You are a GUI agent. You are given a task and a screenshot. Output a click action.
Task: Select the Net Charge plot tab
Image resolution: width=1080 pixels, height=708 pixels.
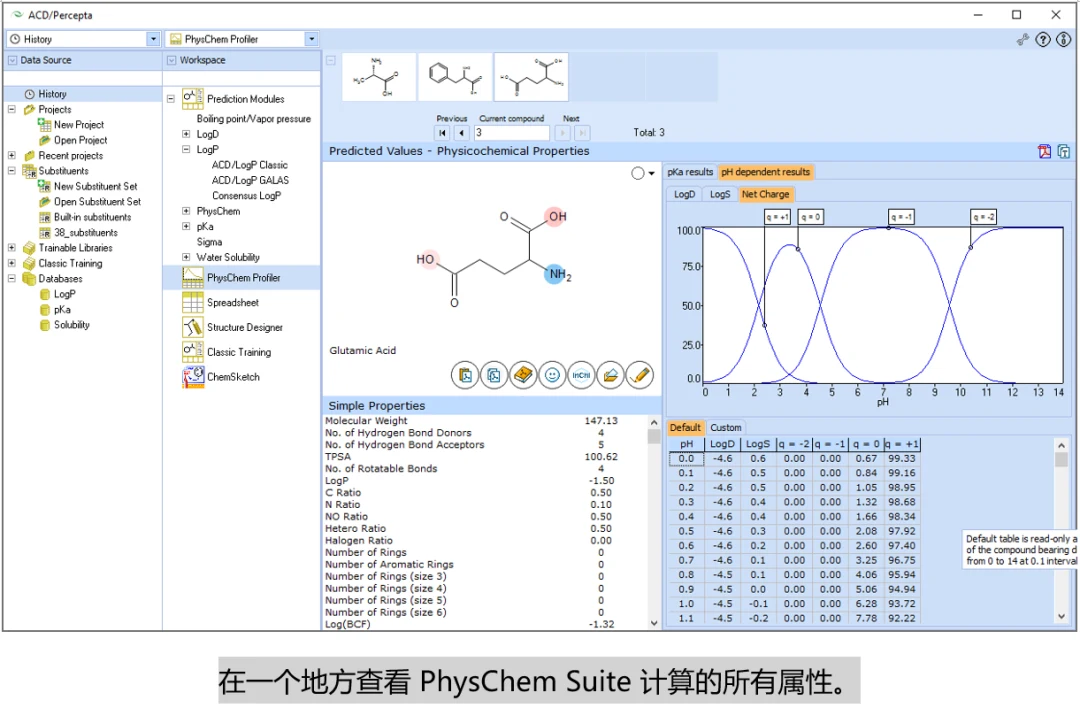(x=765, y=195)
